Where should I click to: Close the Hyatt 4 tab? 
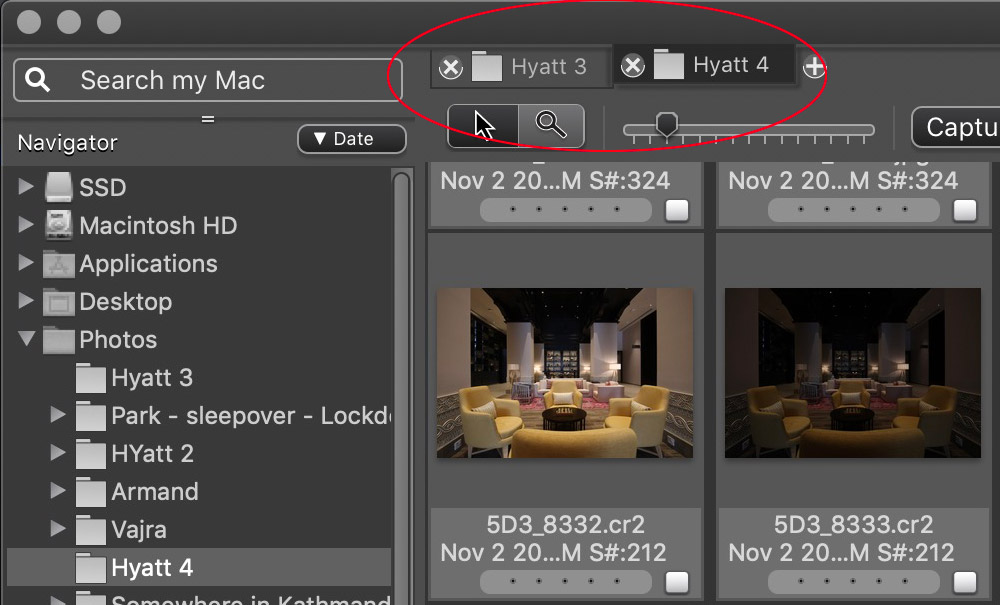click(632, 66)
